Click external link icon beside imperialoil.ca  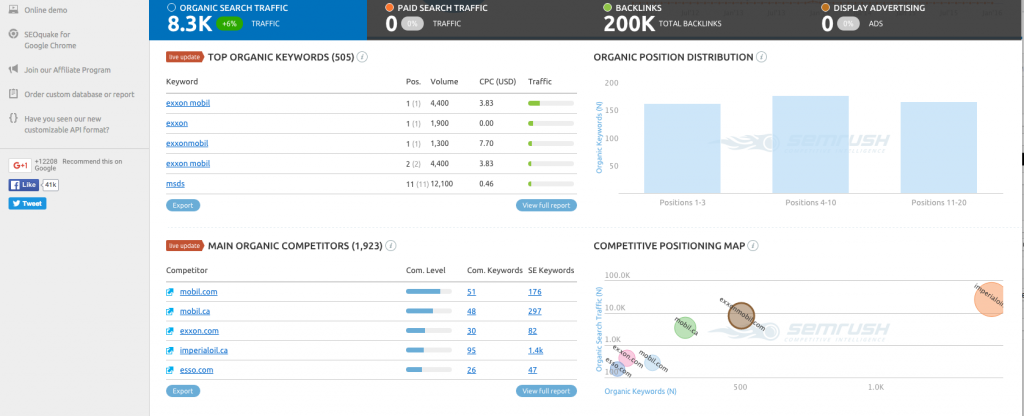(170, 351)
